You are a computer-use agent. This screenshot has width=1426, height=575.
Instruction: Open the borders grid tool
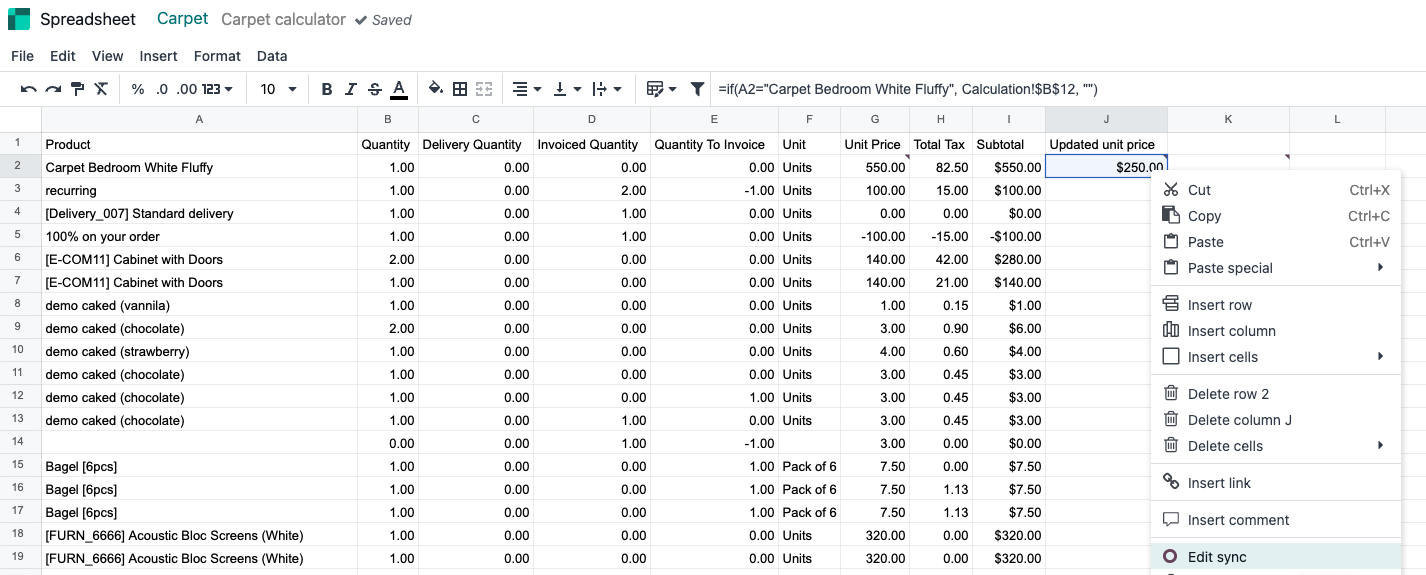[460, 89]
